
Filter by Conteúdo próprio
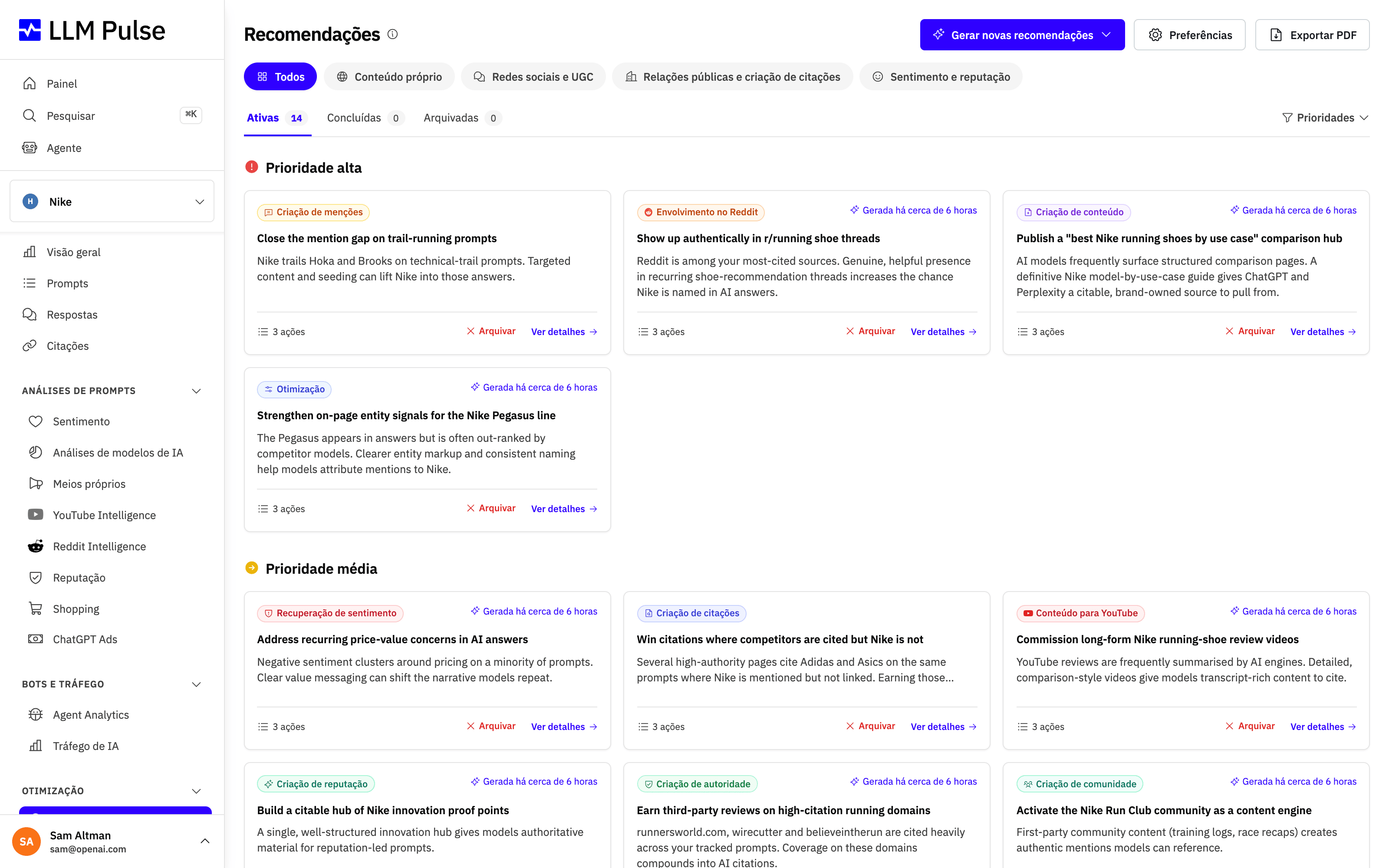pyautogui.click(x=389, y=76)
